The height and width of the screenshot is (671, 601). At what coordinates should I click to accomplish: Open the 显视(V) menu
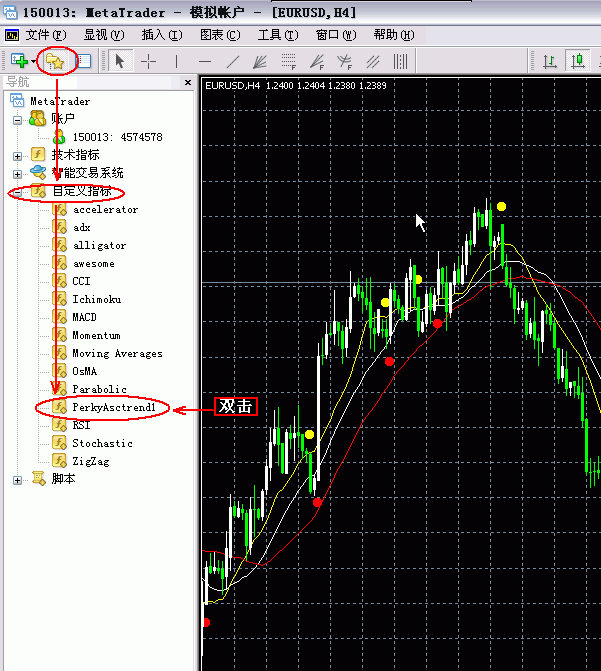[x=104, y=35]
